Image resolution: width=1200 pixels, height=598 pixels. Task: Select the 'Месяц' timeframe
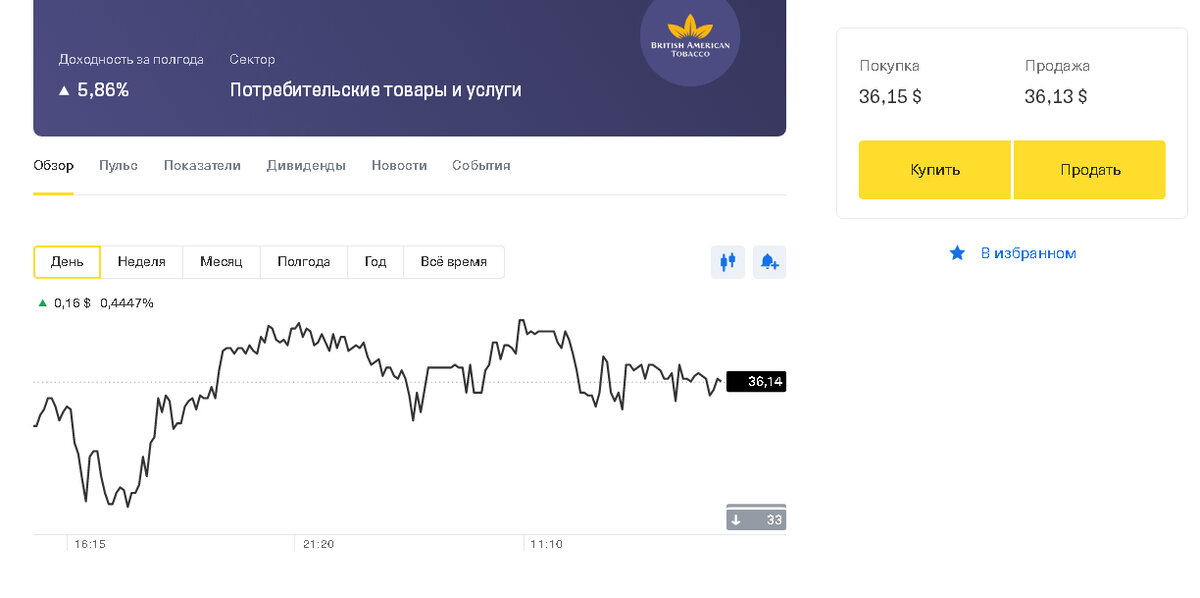click(x=221, y=261)
